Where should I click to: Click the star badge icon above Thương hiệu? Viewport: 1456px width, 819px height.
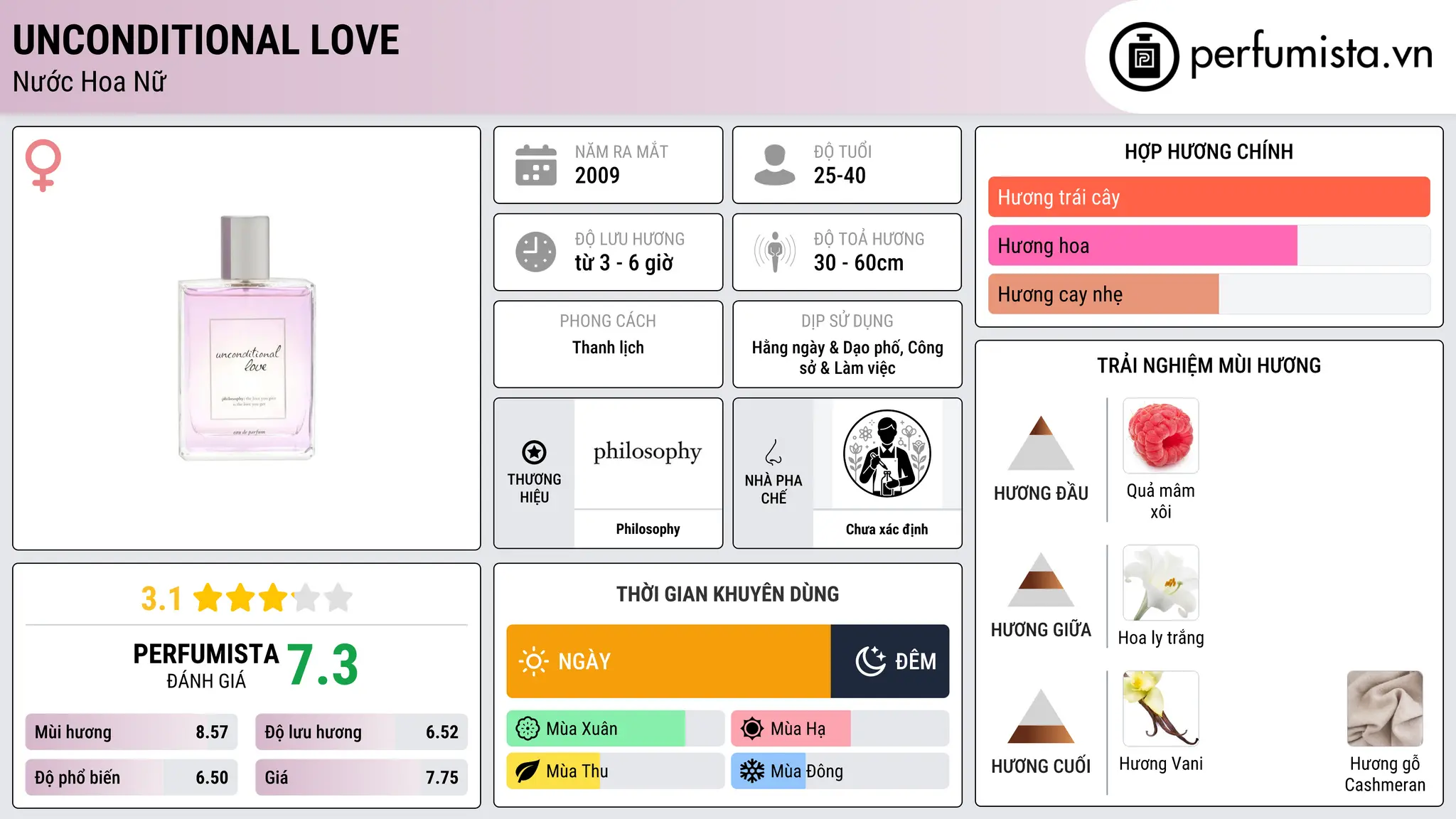534,452
